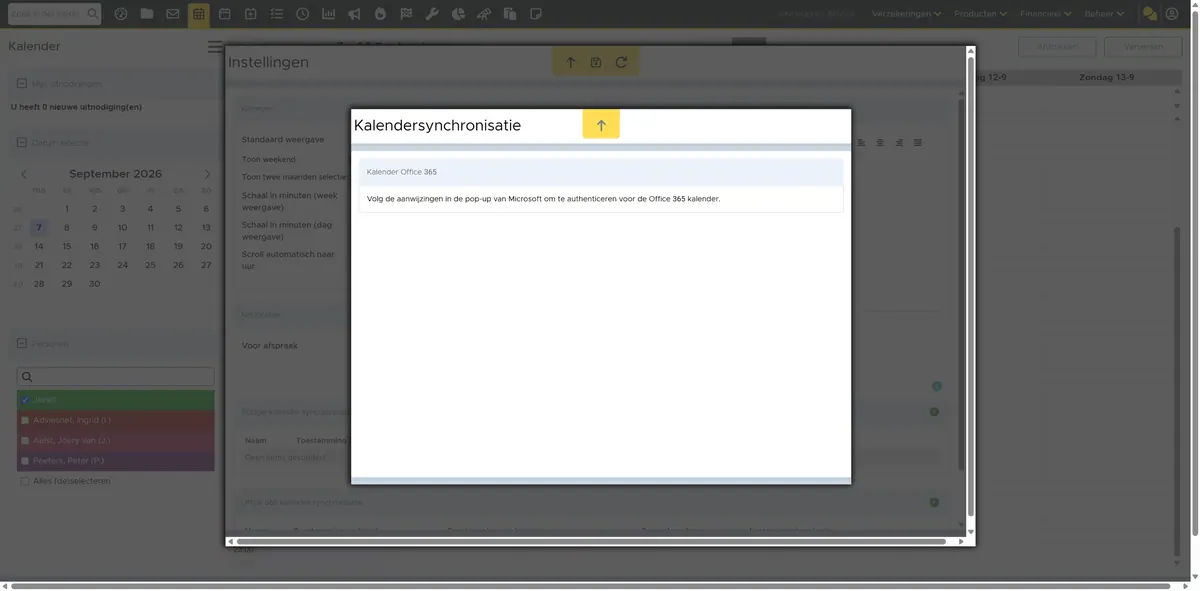Image resolution: width=1200 pixels, height=591 pixels.
Task: Toggle the Aelst, Joery van (J.) checkbox
Action: pyautogui.click(x=25, y=440)
